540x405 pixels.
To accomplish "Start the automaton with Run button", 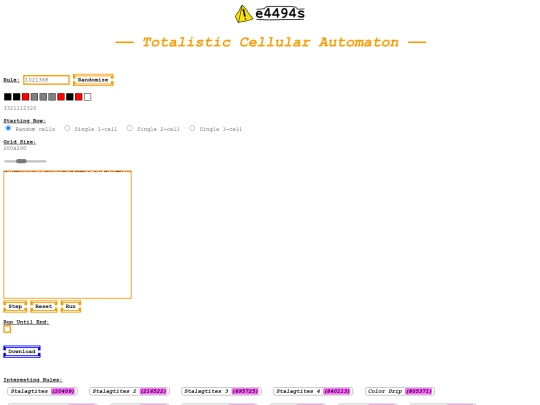I will (71, 307).
